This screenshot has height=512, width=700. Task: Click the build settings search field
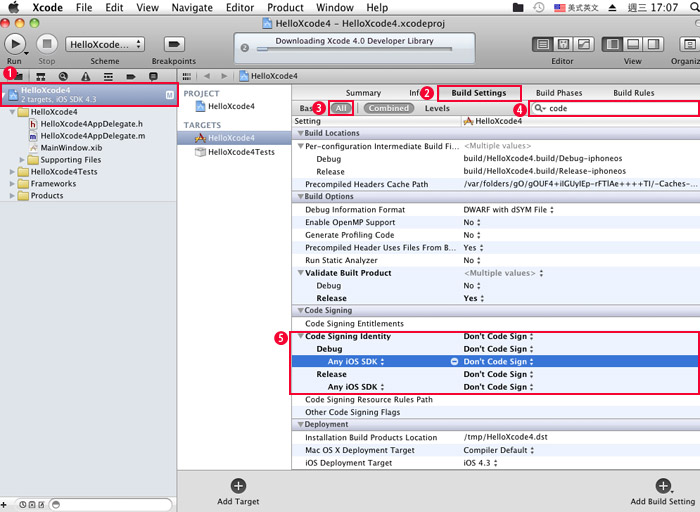click(x=614, y=108)
